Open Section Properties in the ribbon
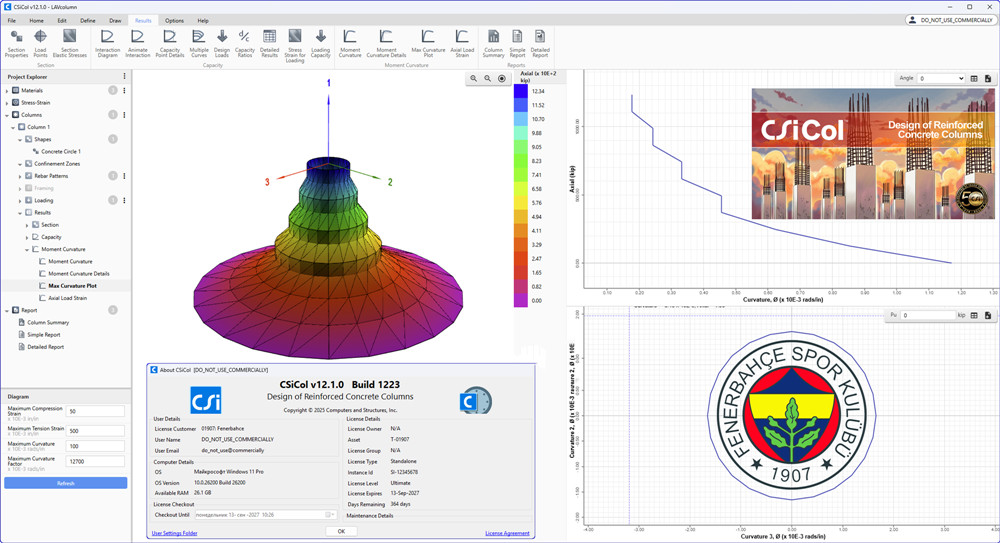This screenshot has width=1000, height=543. click(17, 43)
